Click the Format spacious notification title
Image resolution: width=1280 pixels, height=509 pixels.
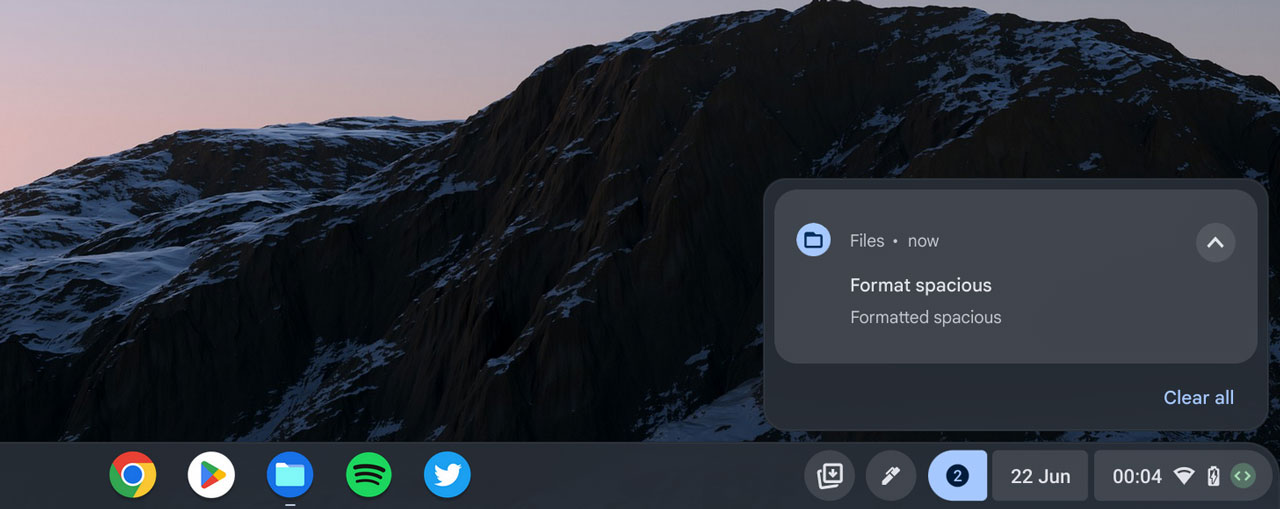[920, 285]
